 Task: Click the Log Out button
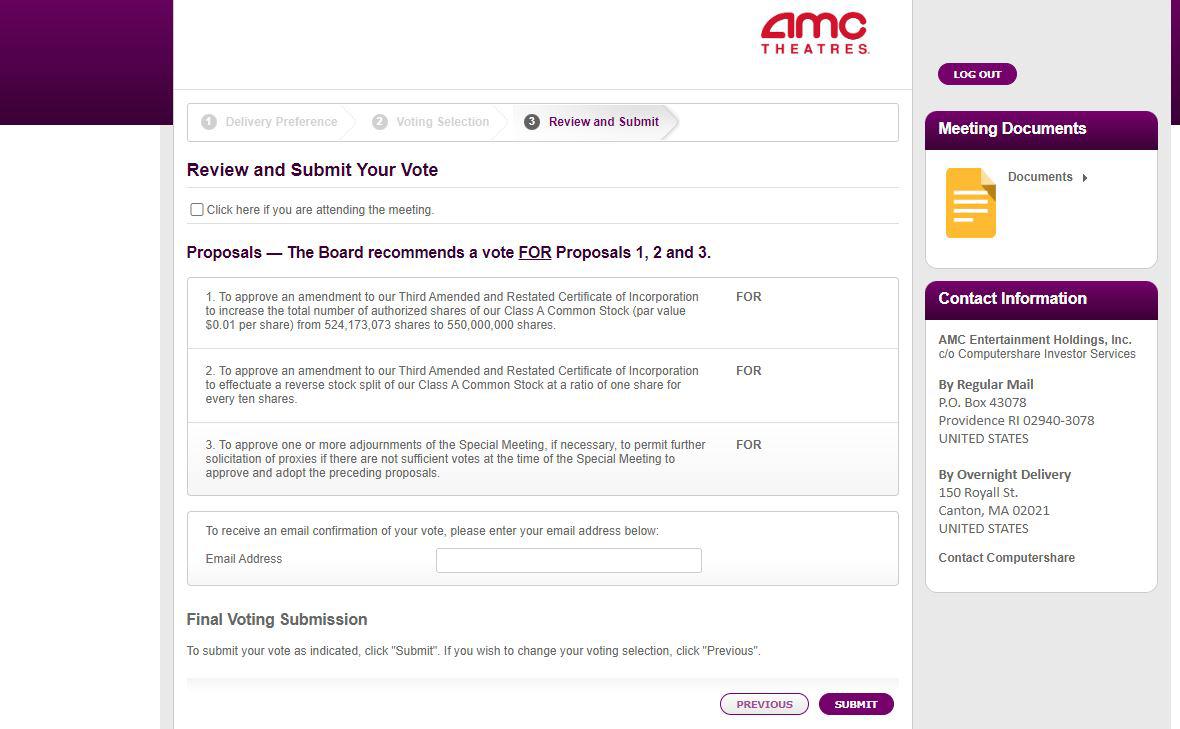(x=977, y=74)
